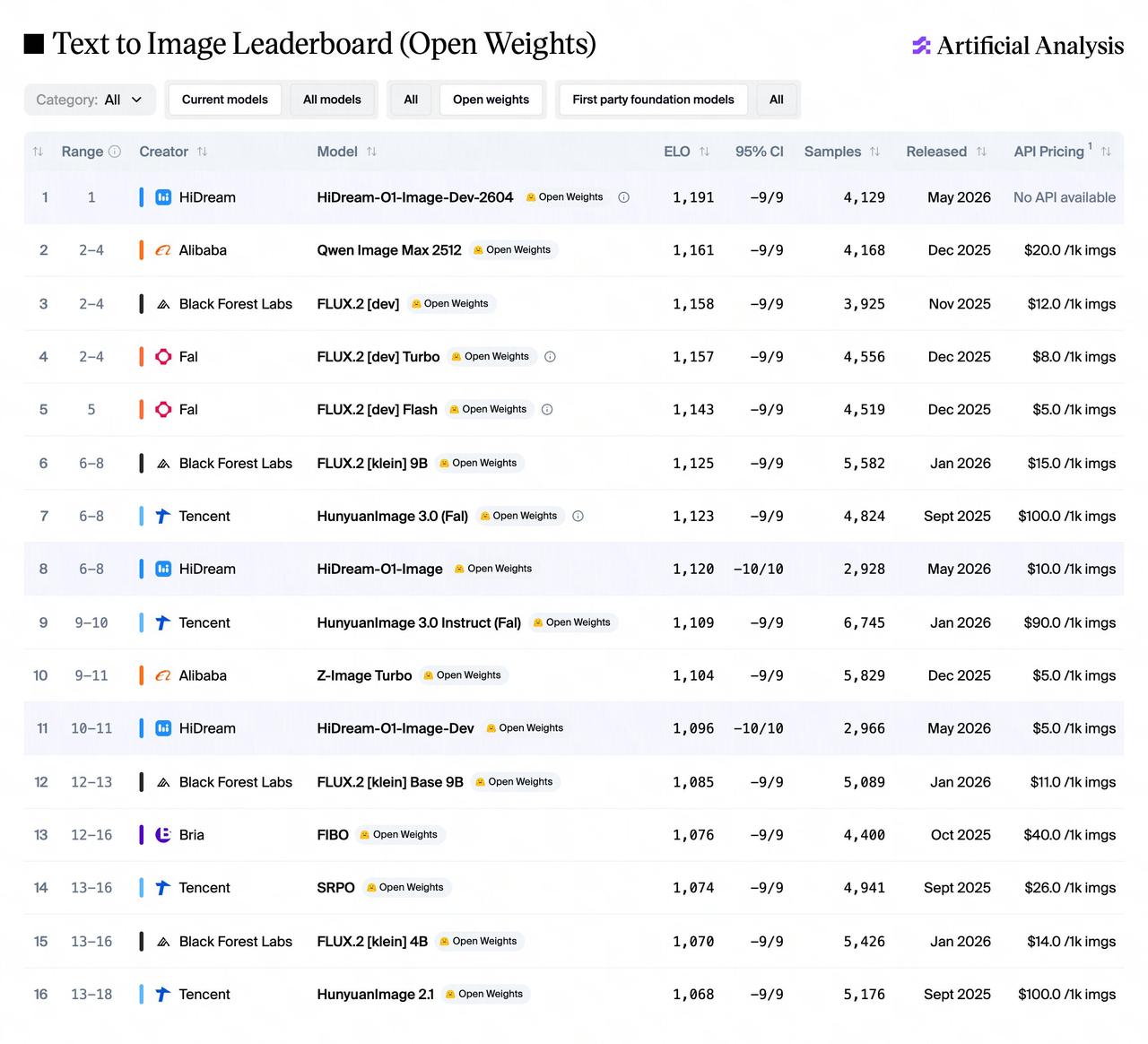Open the Qwen Image Max 2512 model

coord(389,250)
